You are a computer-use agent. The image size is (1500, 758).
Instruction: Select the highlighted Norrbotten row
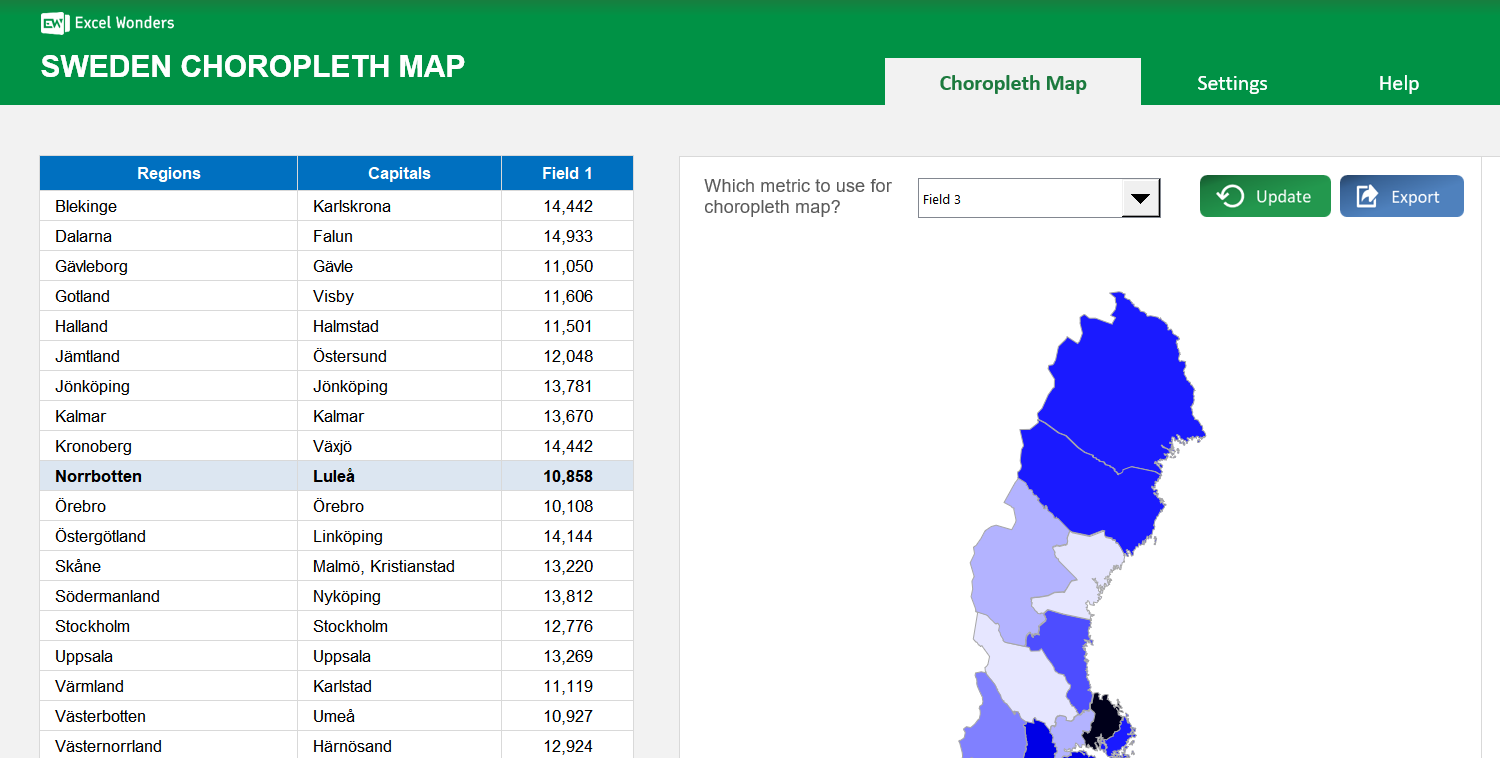pos(168,476)
